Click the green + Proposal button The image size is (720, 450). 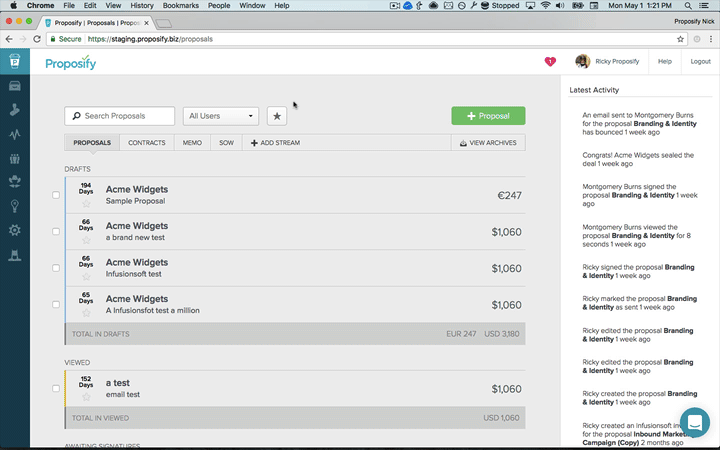pos(489,116)
